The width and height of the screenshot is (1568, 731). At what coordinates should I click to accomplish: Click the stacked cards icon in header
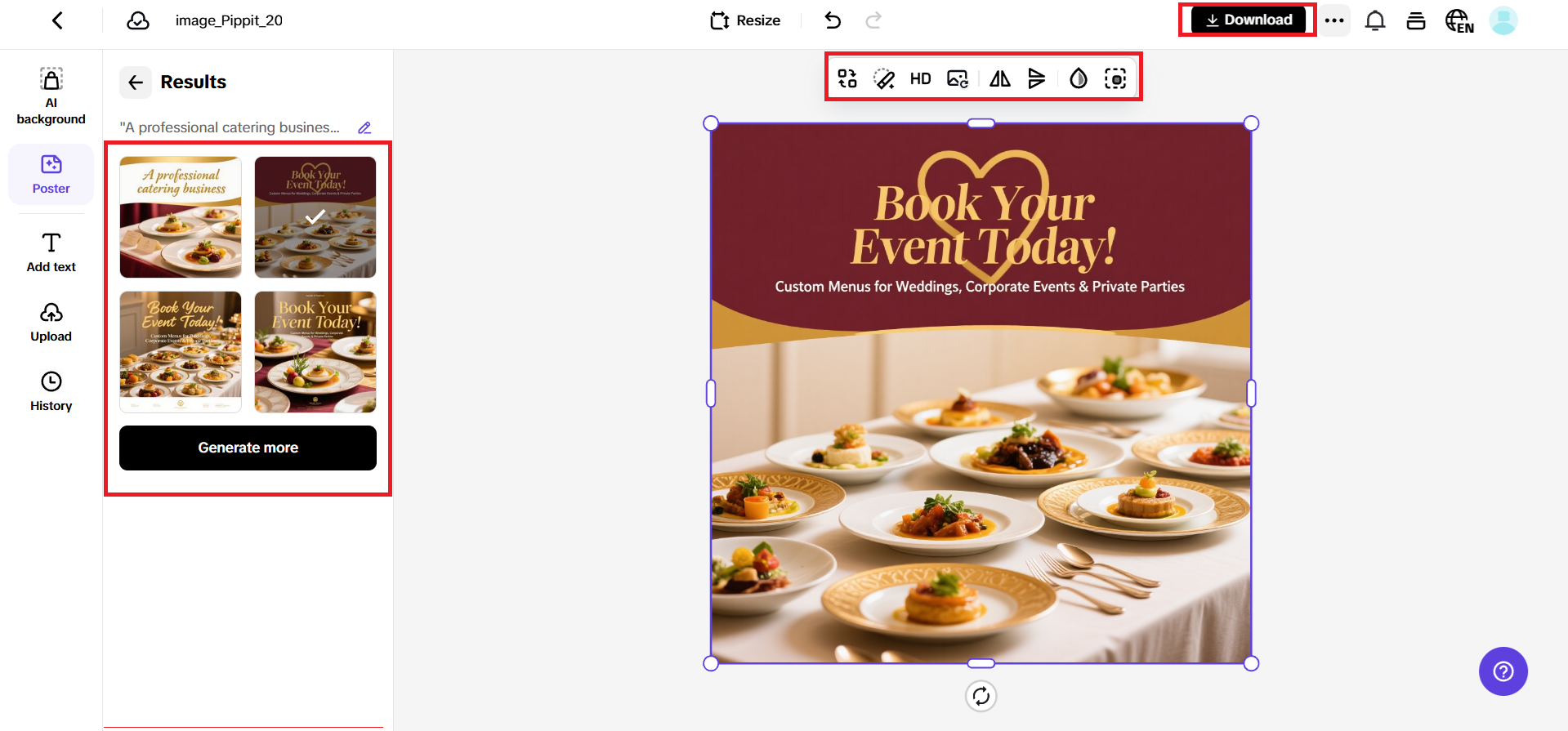[x=1416, y=20]
